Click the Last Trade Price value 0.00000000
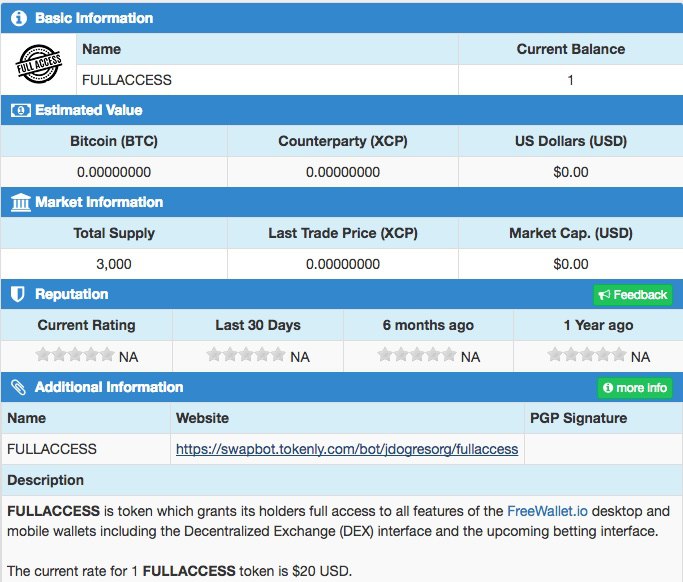The height and width of the screenshot is (582, 683). coord(343,264)
